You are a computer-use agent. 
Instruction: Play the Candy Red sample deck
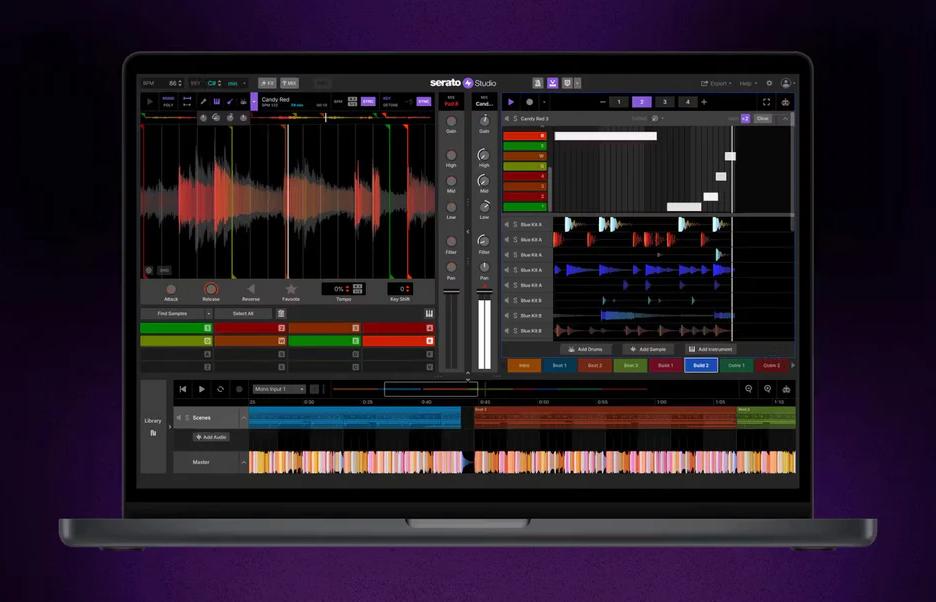point(150,102)
